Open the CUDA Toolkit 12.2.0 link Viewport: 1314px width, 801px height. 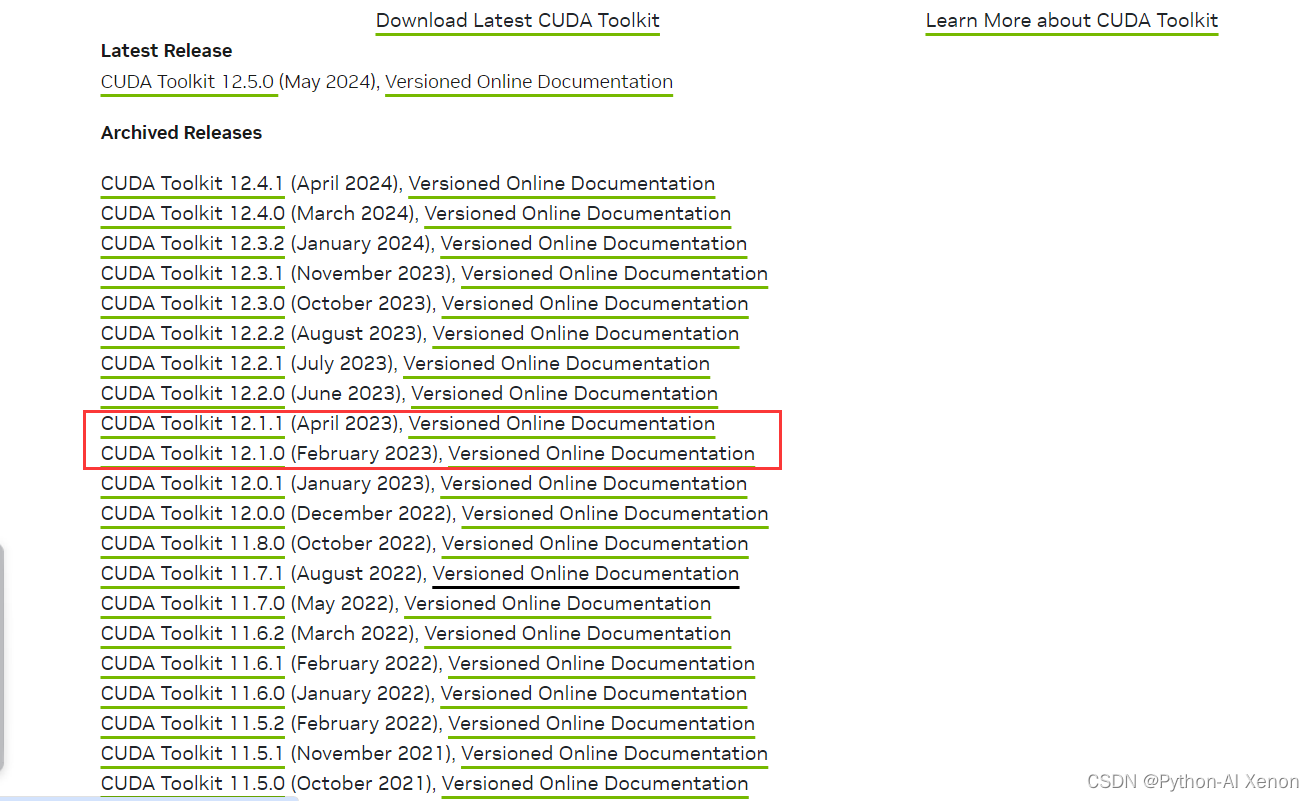tap(193, 394)
